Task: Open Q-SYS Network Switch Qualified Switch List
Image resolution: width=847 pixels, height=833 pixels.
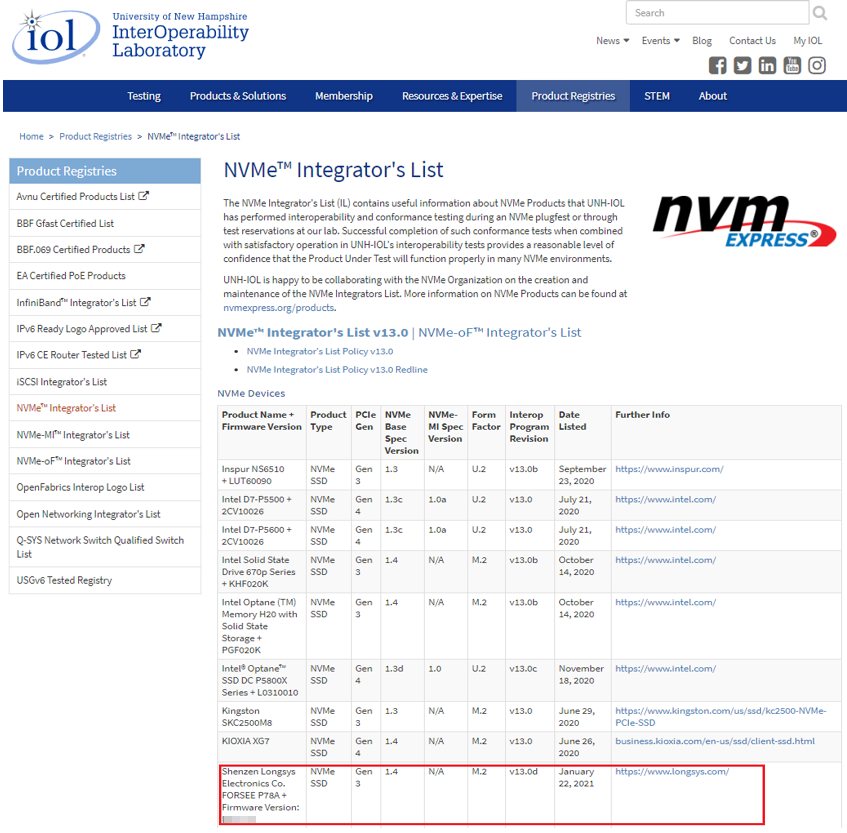Action: point(105,547)
